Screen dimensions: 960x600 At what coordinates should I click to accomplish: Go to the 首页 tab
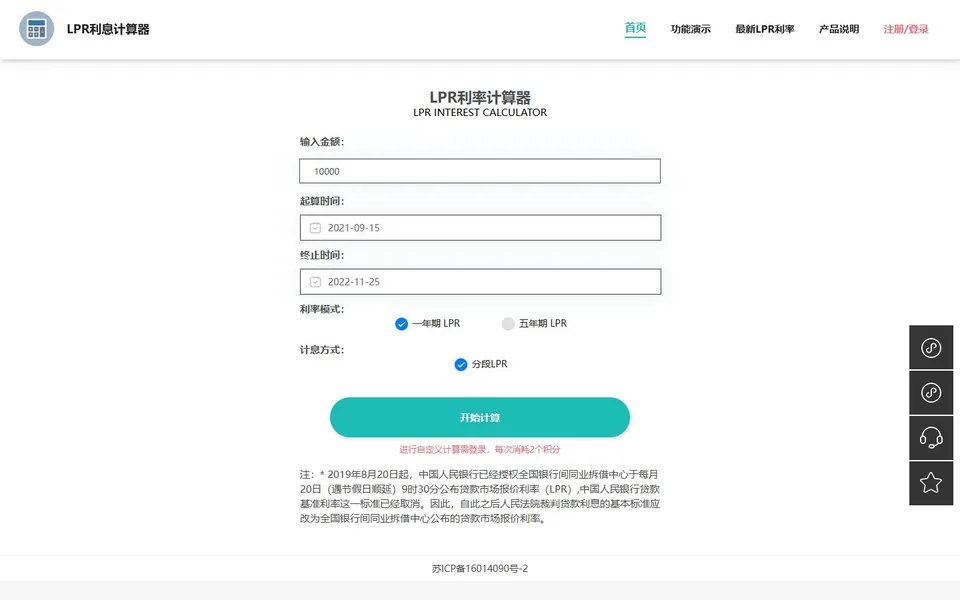635,28
